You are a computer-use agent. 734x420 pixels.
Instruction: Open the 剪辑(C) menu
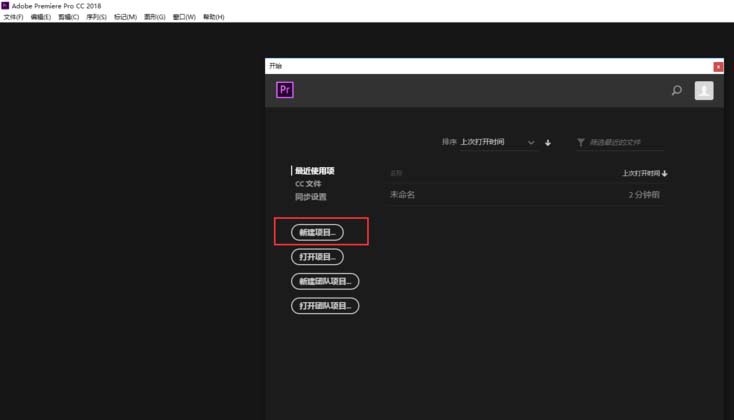click(68, 17)
